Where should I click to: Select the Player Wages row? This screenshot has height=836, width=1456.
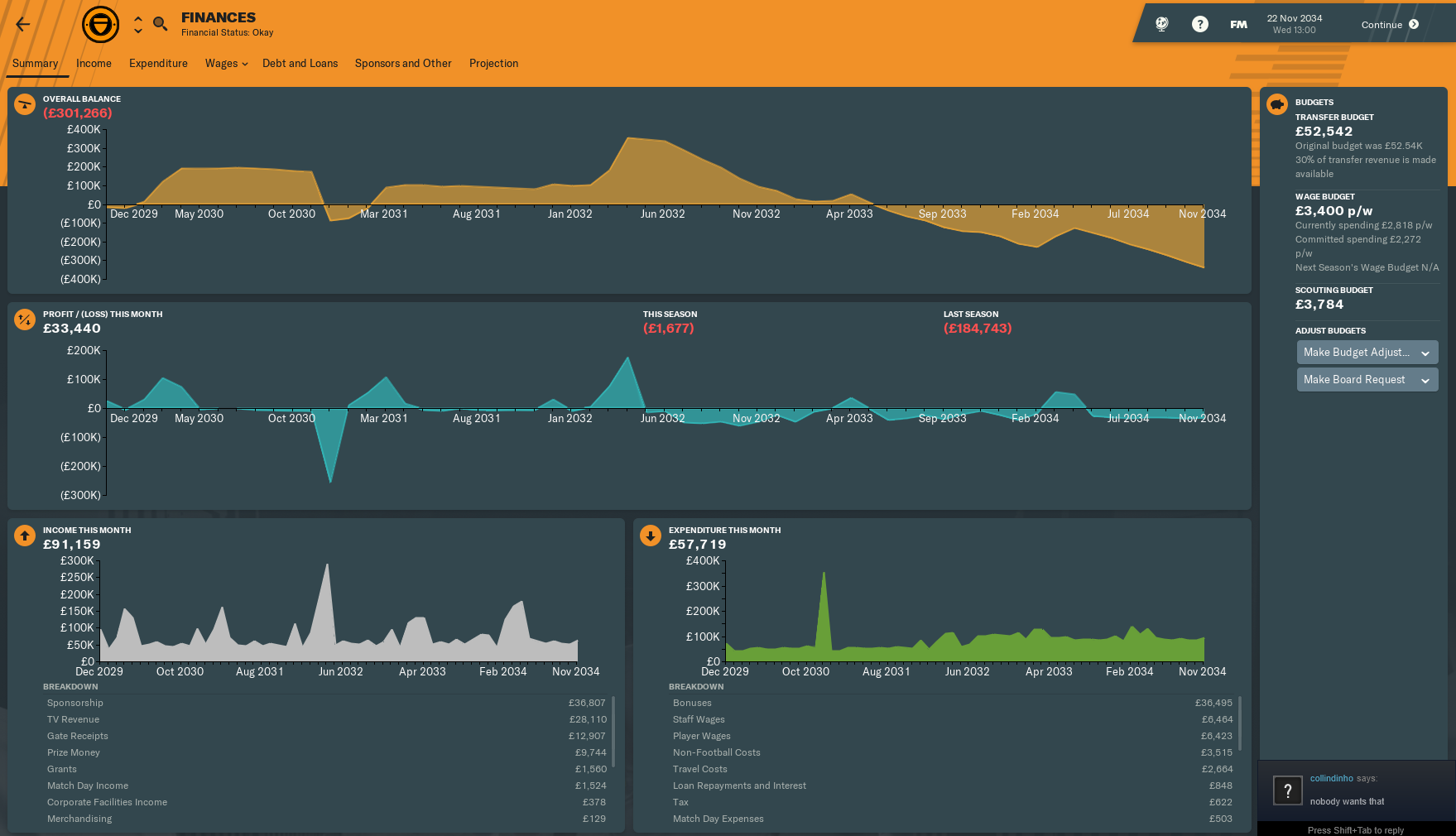tap(952, 736)
